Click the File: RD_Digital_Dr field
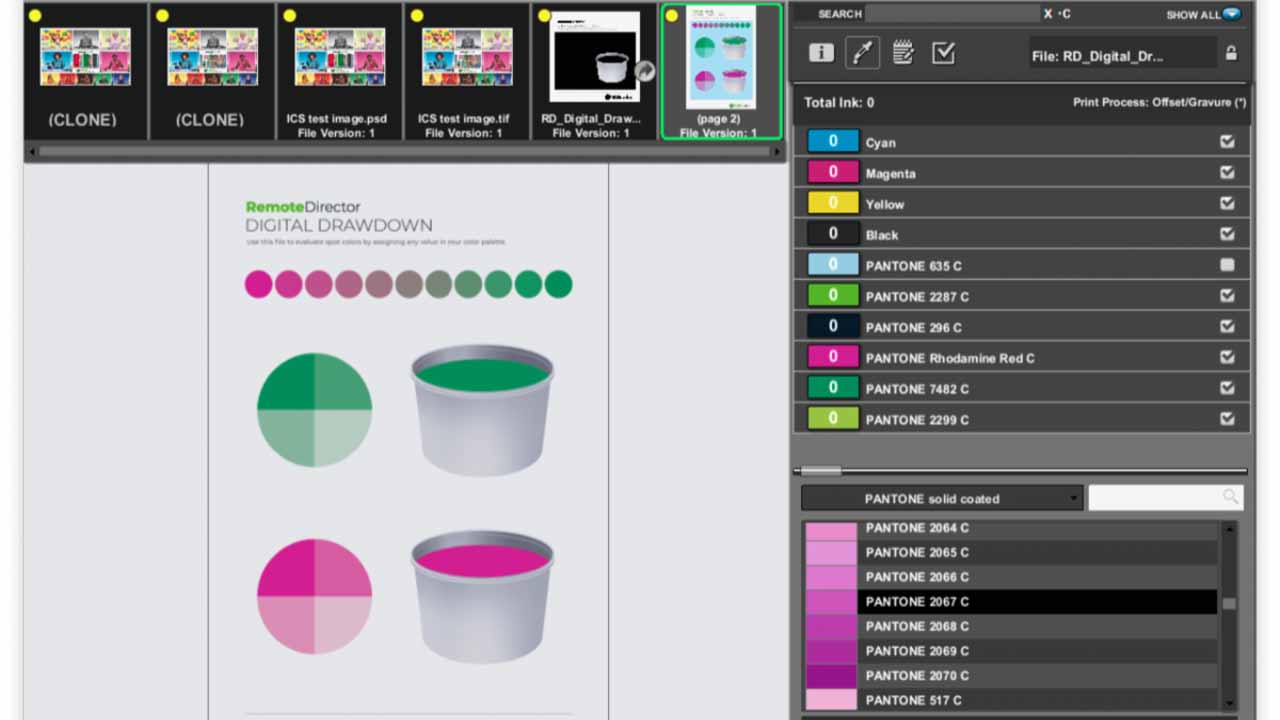Viewport: 1280px width, 720px height. 1122,54
